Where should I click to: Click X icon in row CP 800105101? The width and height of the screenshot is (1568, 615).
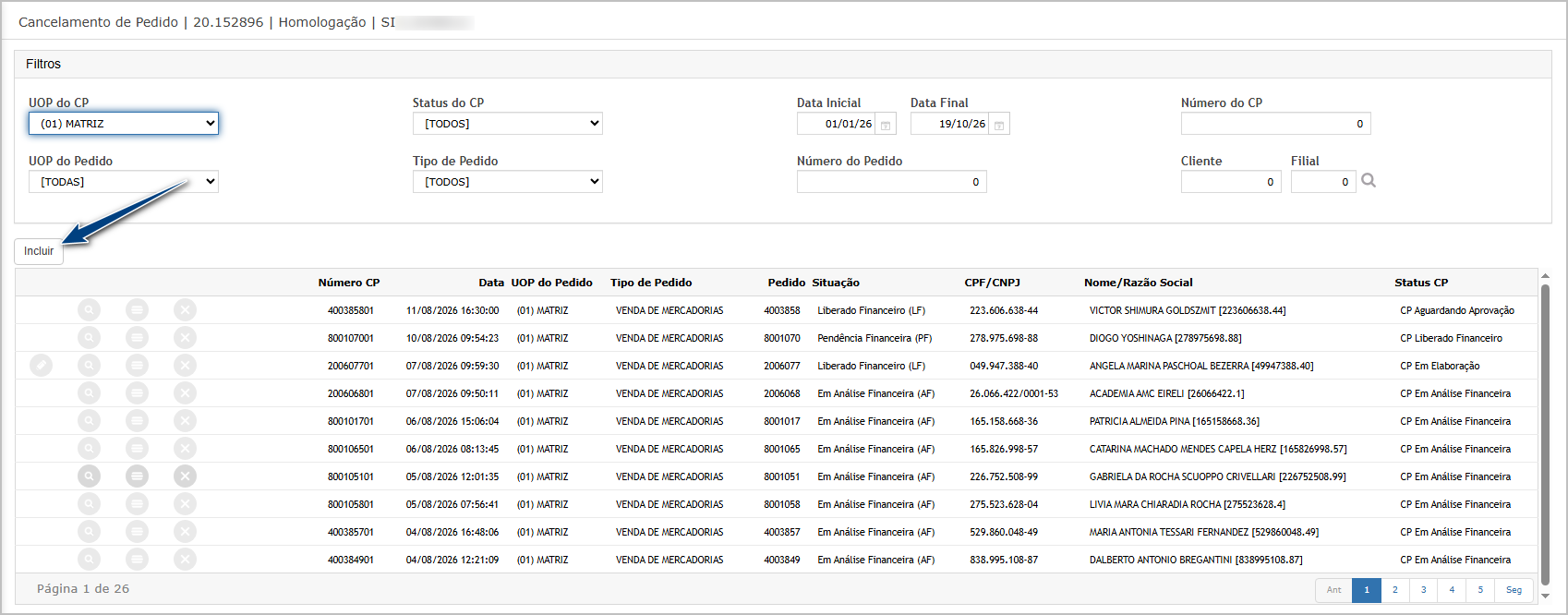pyautogui.click(x=185, y=476)
